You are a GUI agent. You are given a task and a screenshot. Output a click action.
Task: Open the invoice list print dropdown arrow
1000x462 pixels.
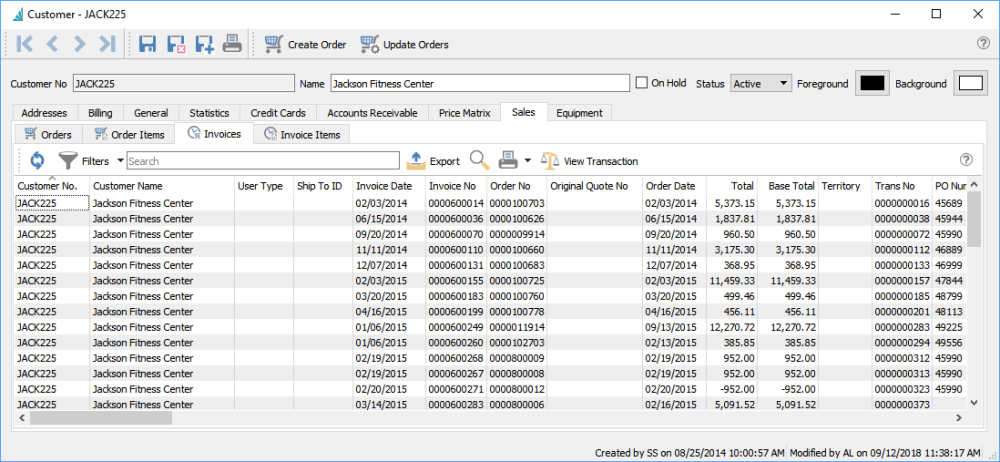527,160
